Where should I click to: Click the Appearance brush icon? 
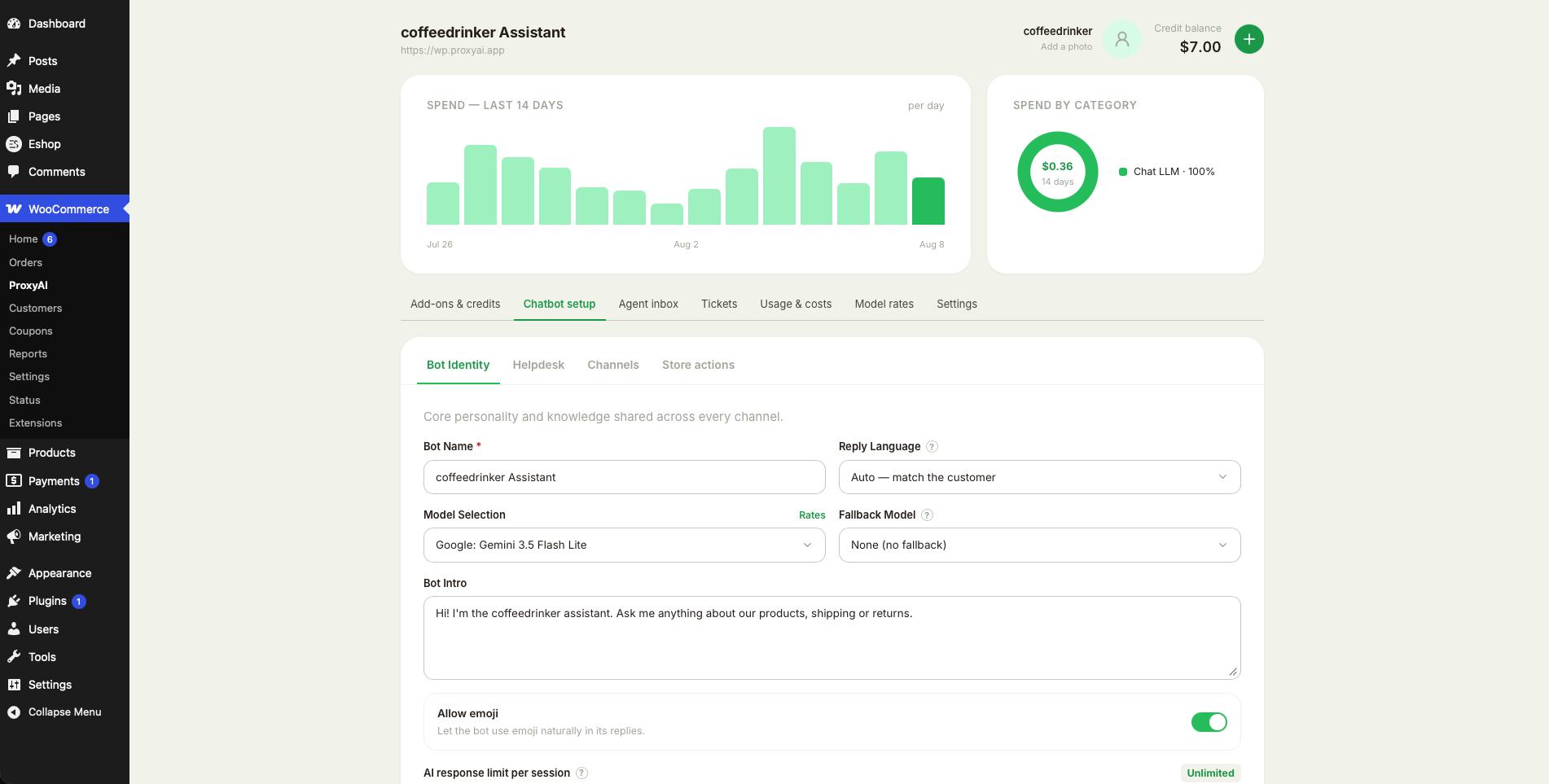click(14, 573)
